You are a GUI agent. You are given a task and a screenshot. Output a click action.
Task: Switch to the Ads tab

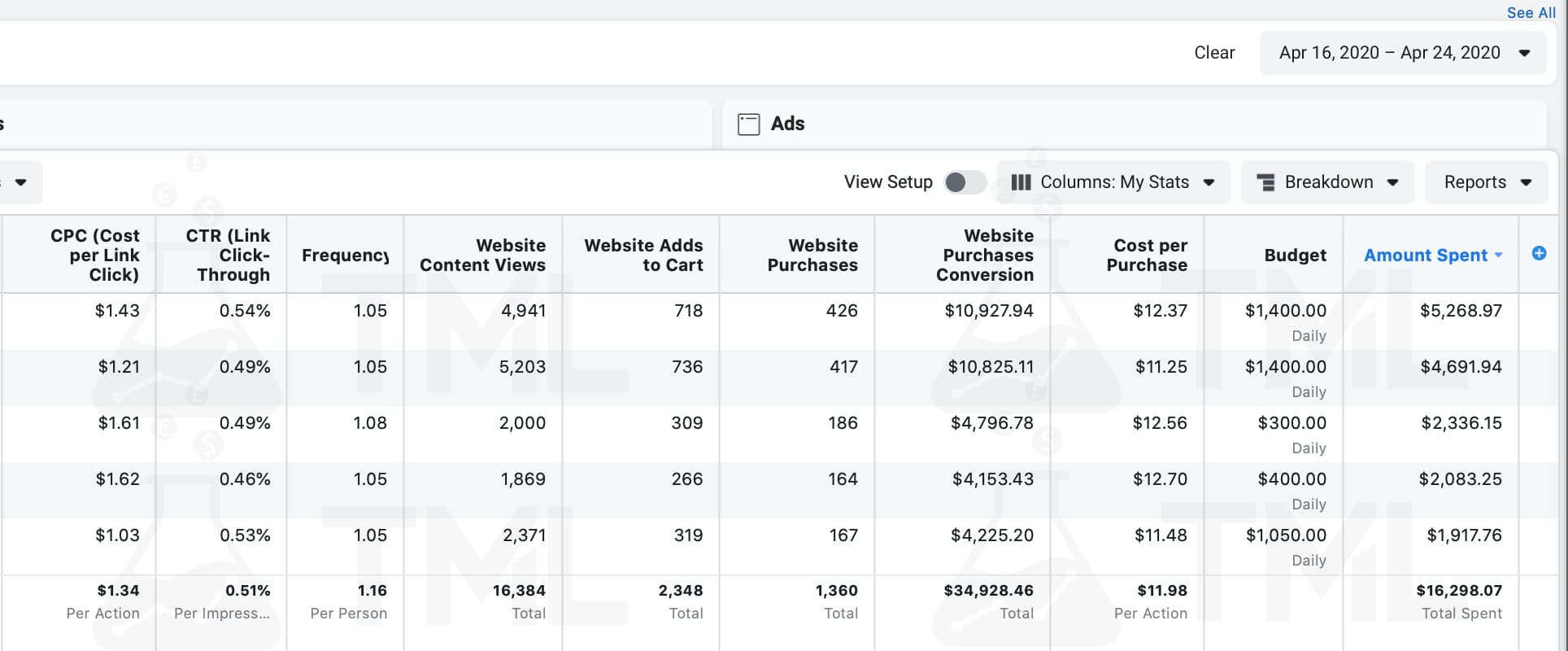click(x=787, y=124)
